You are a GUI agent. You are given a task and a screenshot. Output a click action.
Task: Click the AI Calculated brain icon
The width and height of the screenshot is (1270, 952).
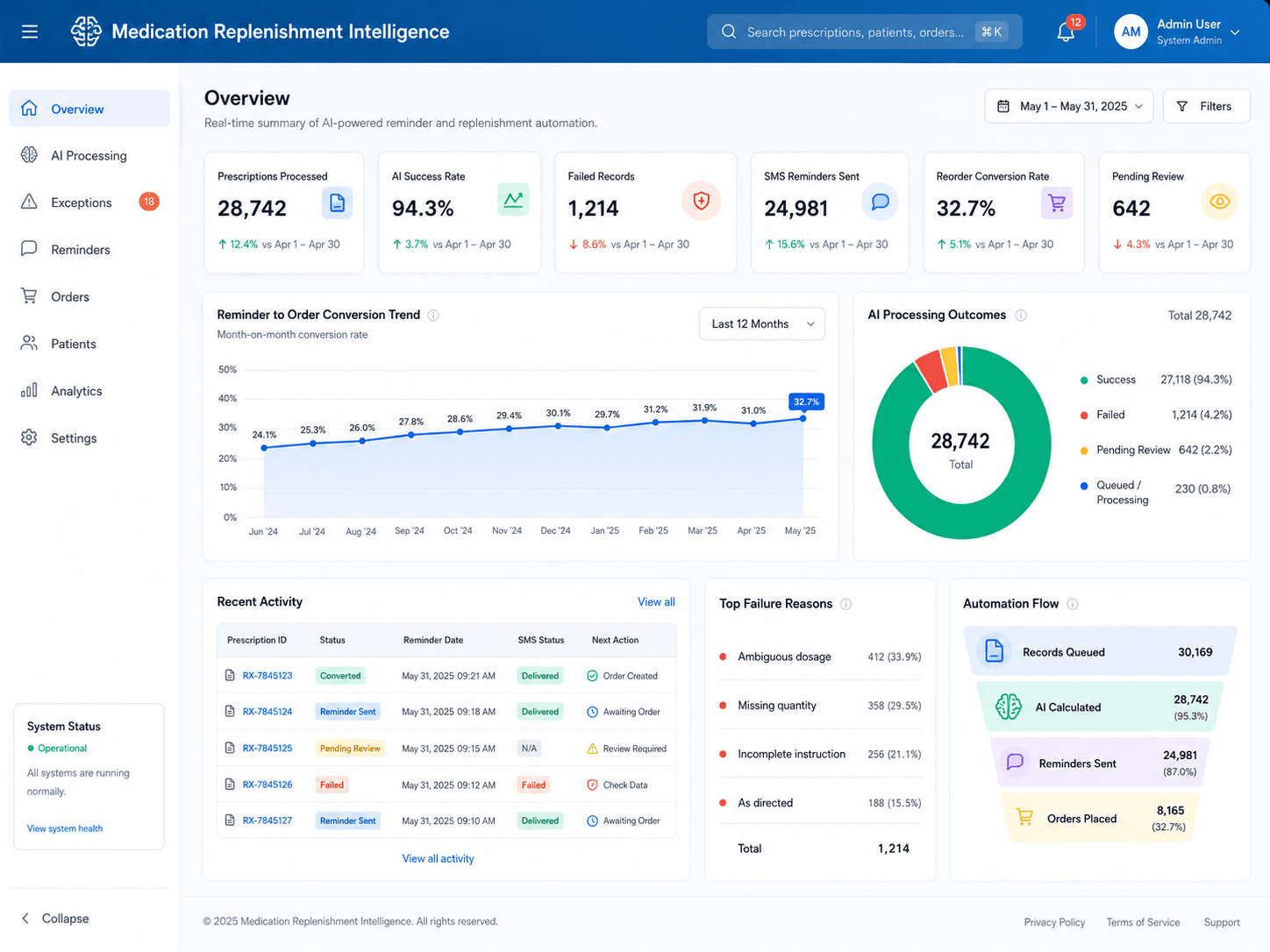click(x=1009, y=707)
